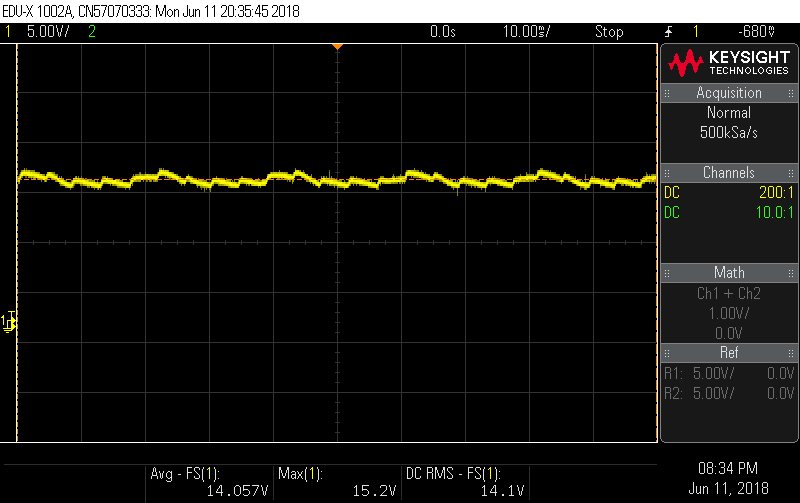Click the grip icon right of Math
Image resolution: width=800 pixels, height=503 pixels.
click(791, 273)
